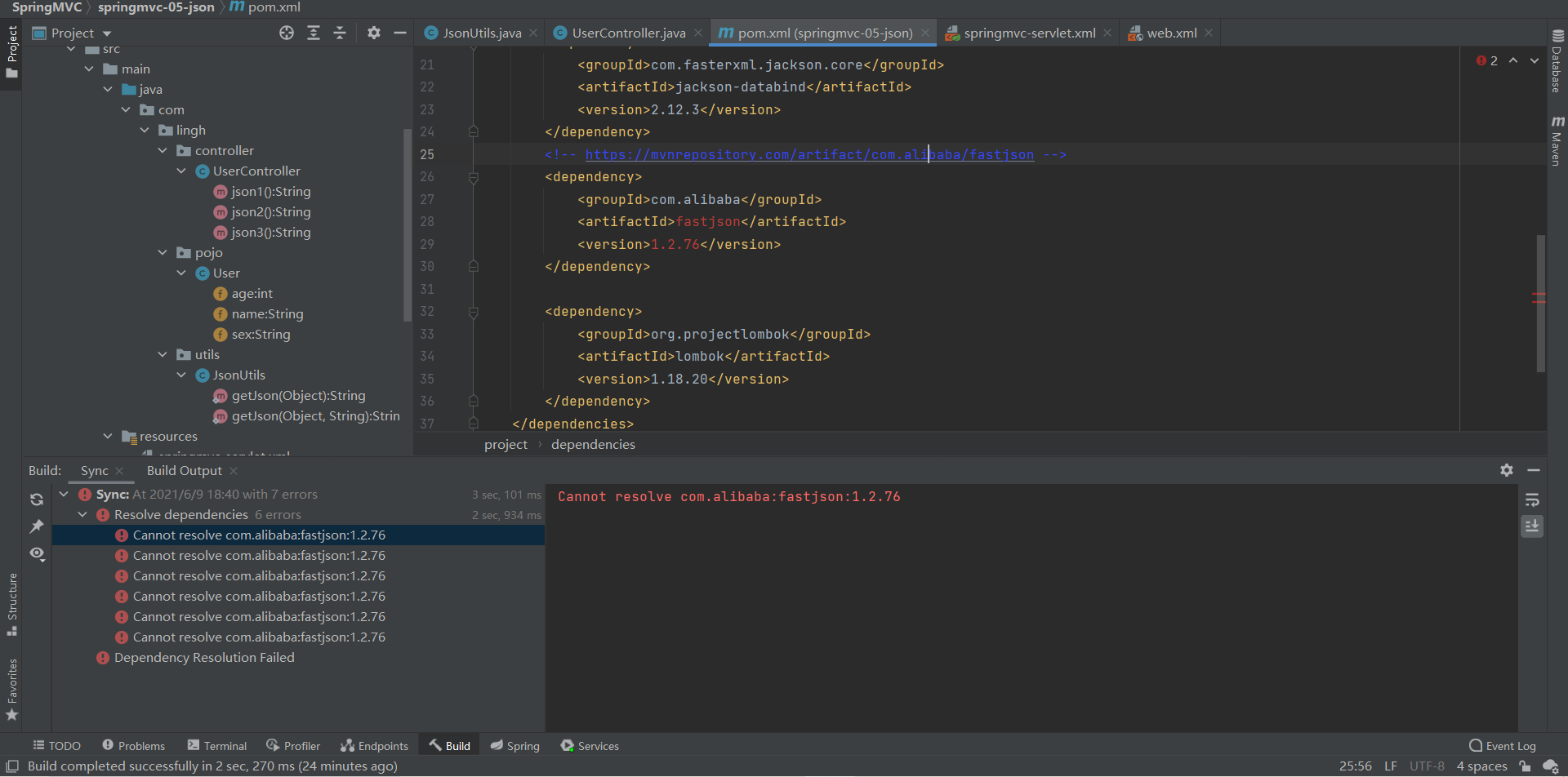Open Project panel settings gear
This screenshot has height=777, width=1568.
click(374, 33)
